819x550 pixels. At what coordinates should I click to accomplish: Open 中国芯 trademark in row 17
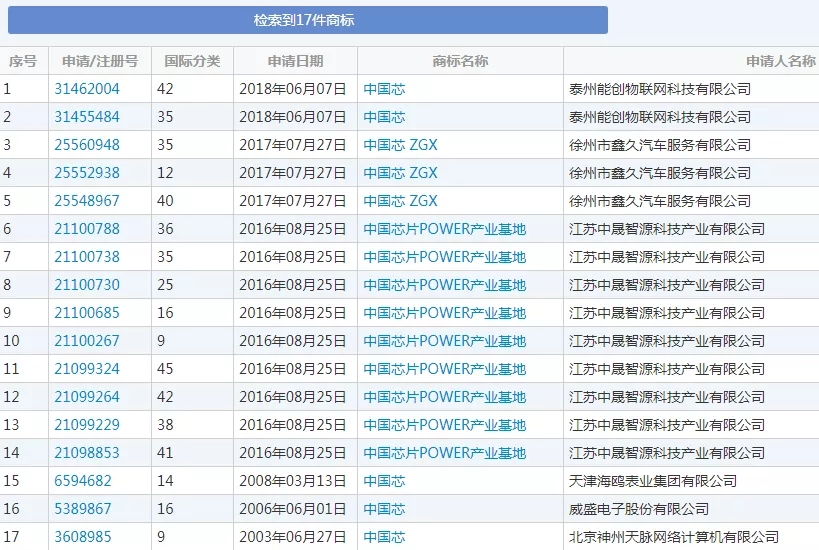384,537
